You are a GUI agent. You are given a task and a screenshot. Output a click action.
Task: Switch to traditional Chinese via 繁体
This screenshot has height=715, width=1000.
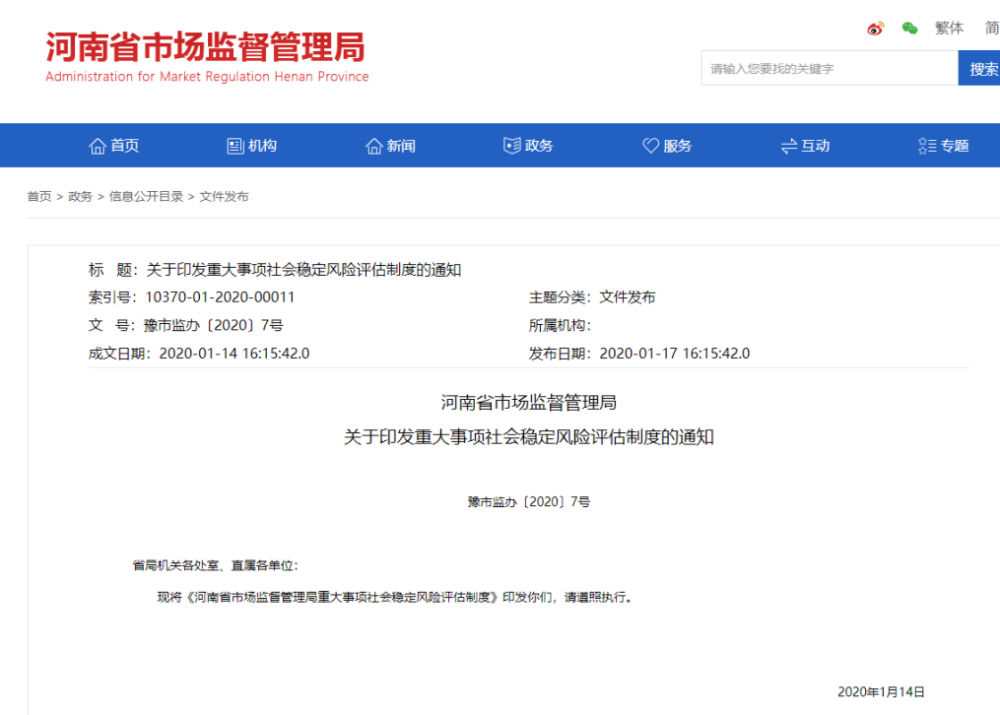point(949,28)
